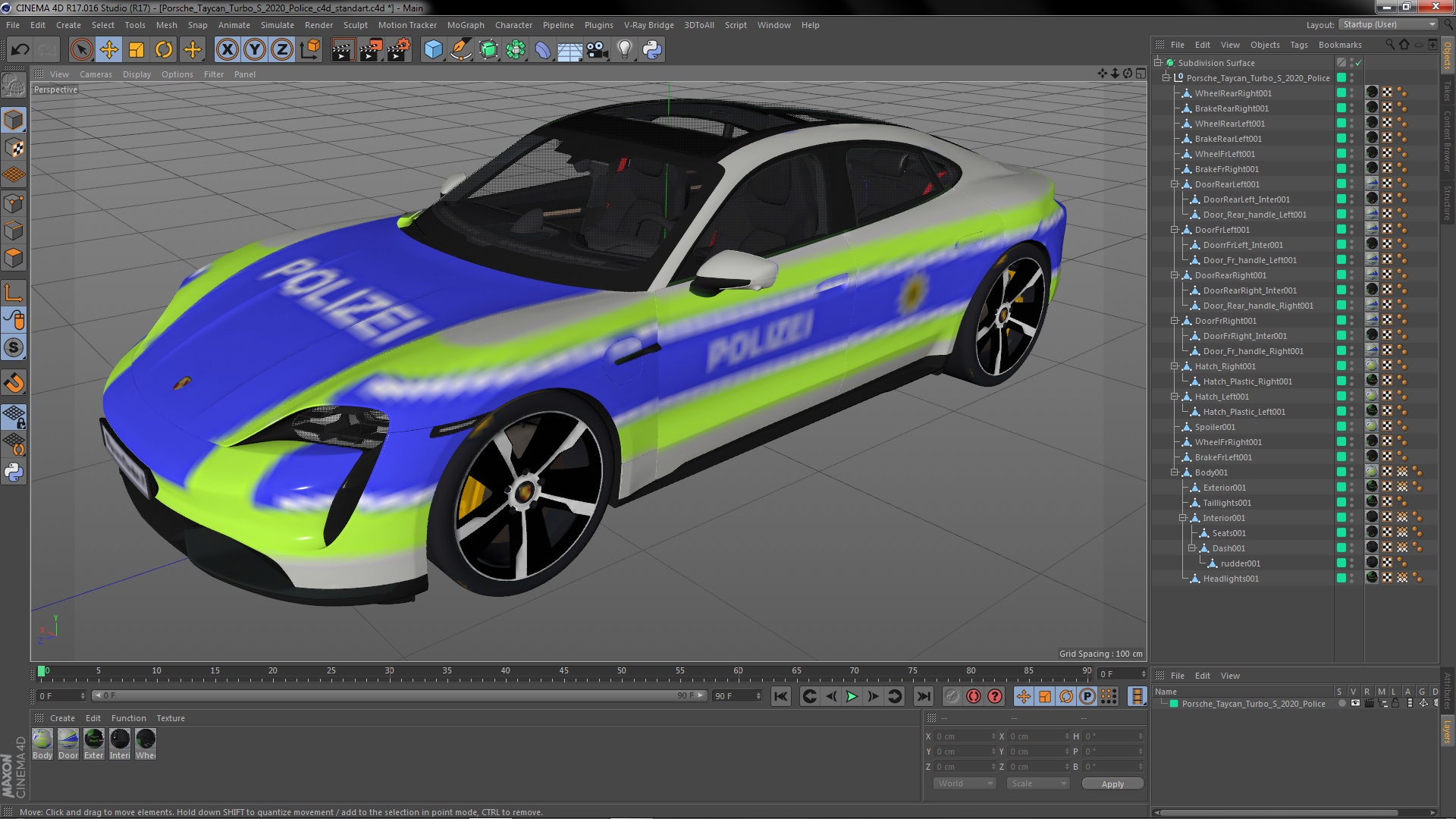Viewport: 1456px width, 819px height.
Task: Open the MoGraph menu
Action: click(x=466, y=25)
